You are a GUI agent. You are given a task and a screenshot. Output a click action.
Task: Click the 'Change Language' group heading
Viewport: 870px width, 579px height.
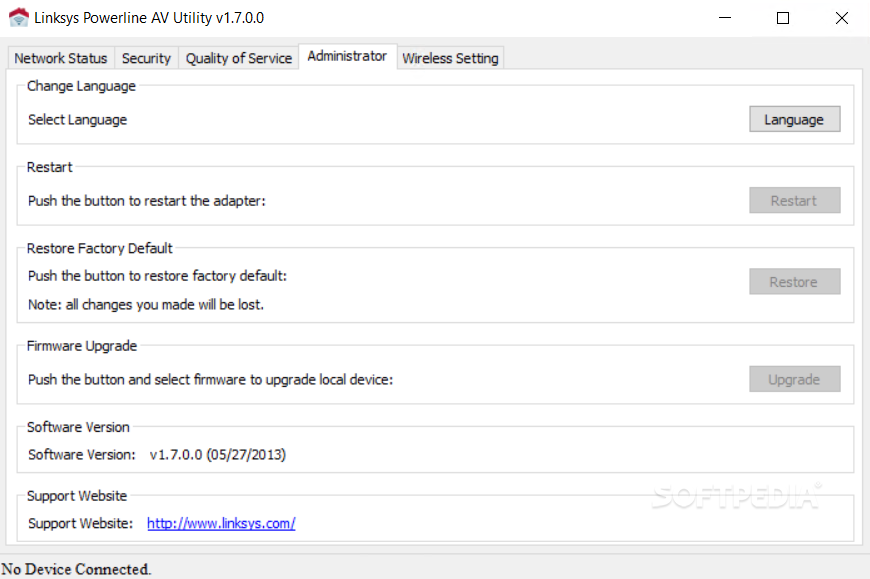(81, 86)
